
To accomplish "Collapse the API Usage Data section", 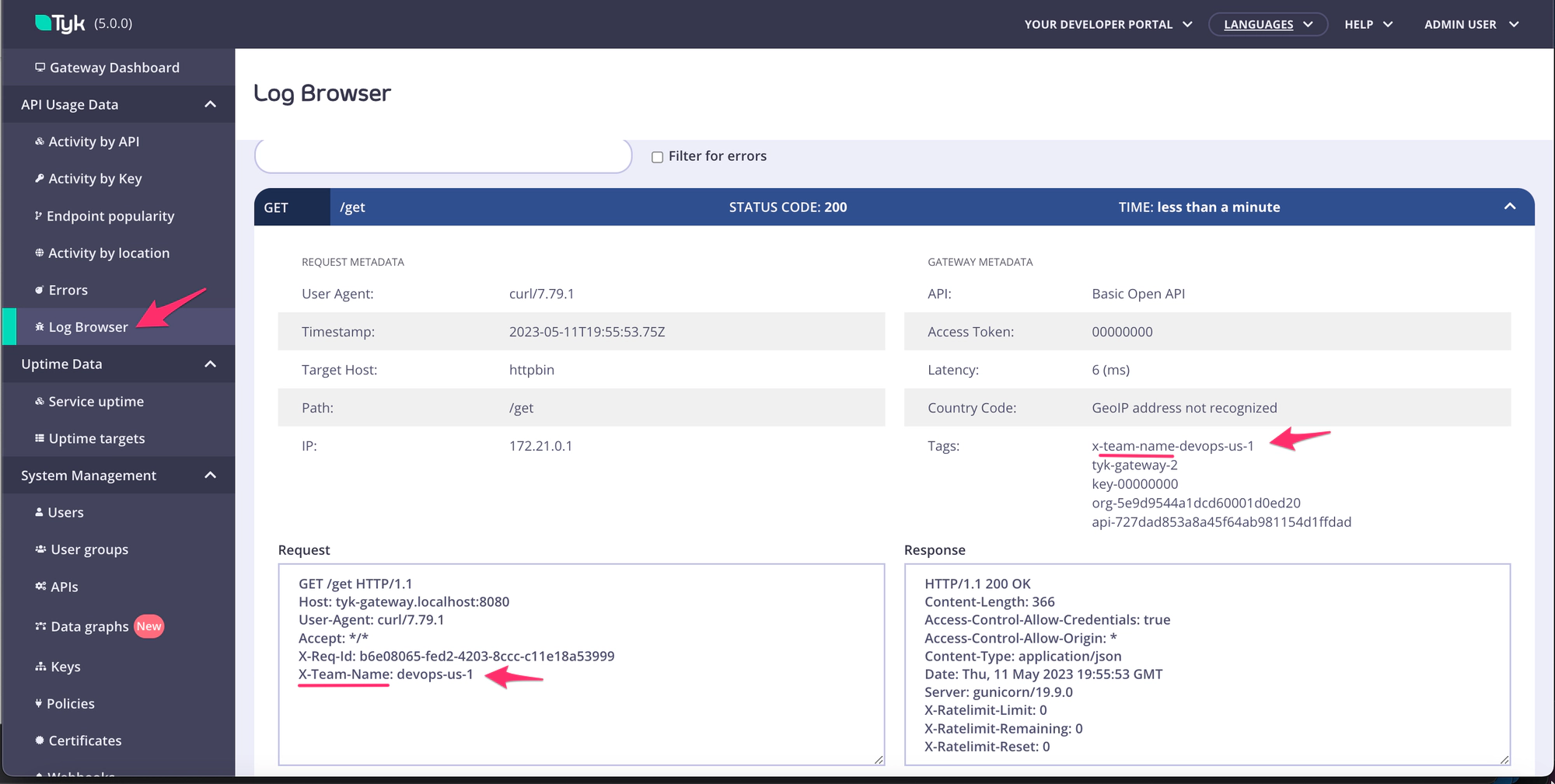I will pyautogui.click(x=210, y=105).
